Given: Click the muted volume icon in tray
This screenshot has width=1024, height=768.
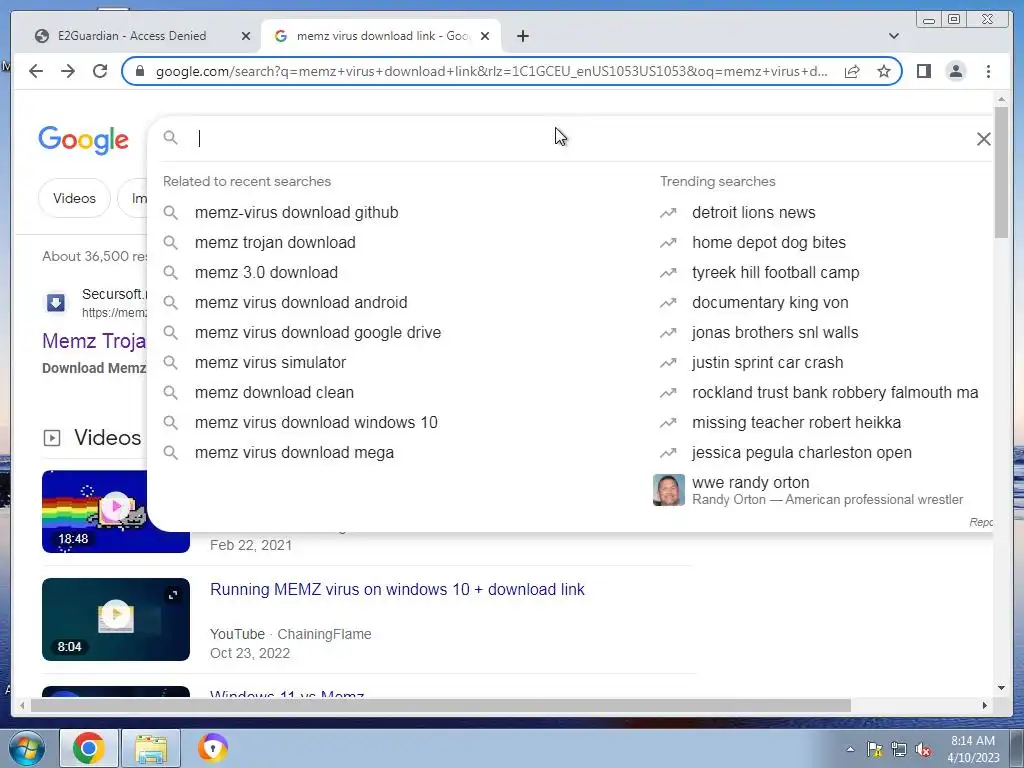Looking at the screenshot, I should pos(923,750).
